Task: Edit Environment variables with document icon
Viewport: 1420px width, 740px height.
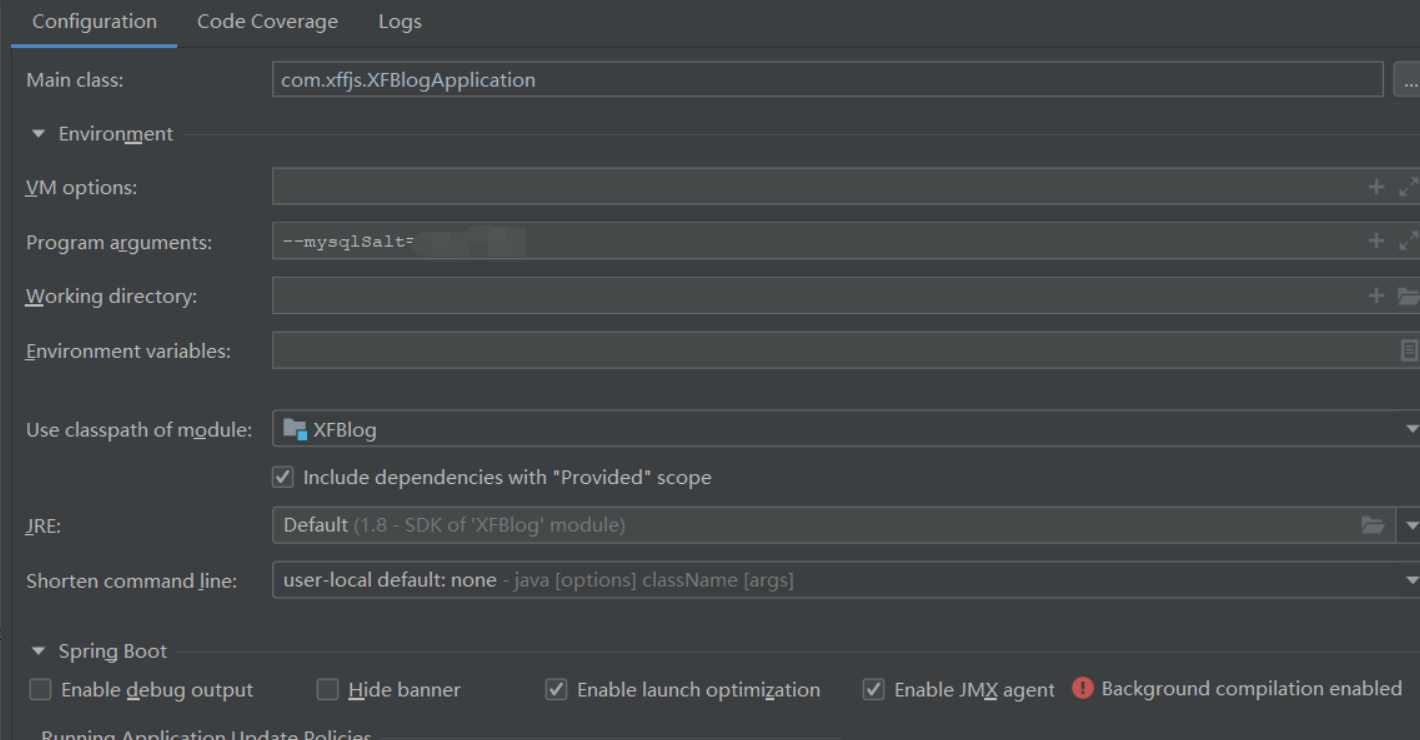Action: click(x=1408, y=350)
